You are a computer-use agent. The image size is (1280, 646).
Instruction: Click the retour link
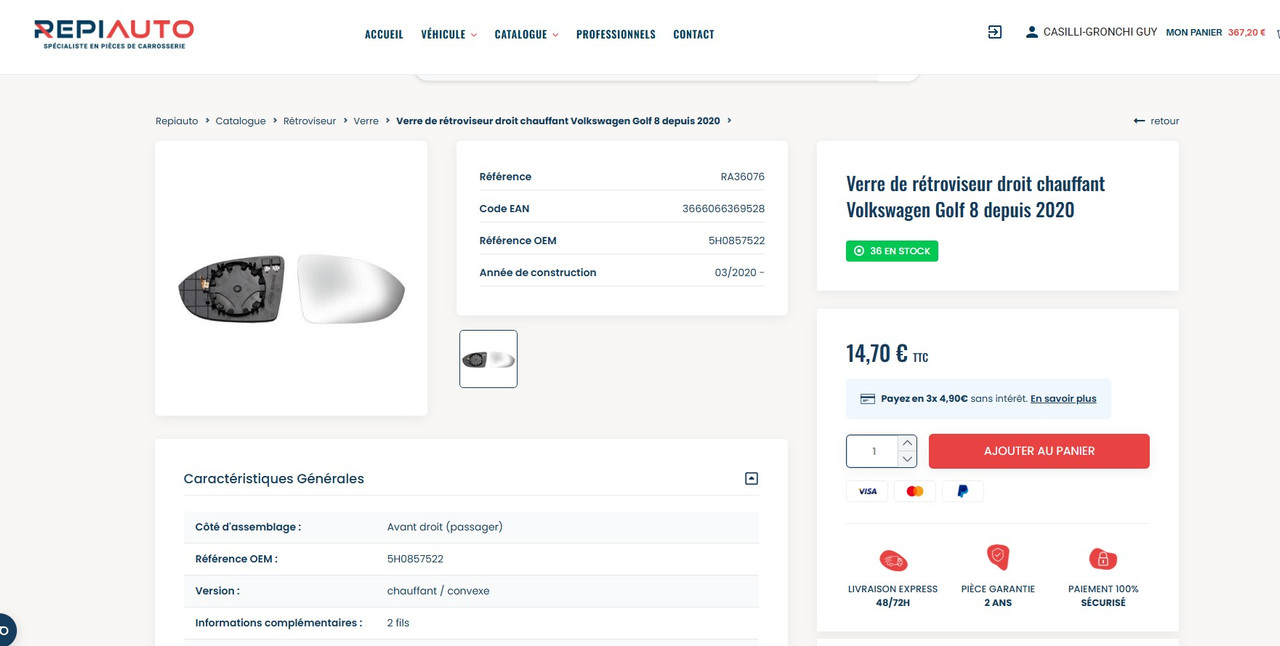point(1165,121)
